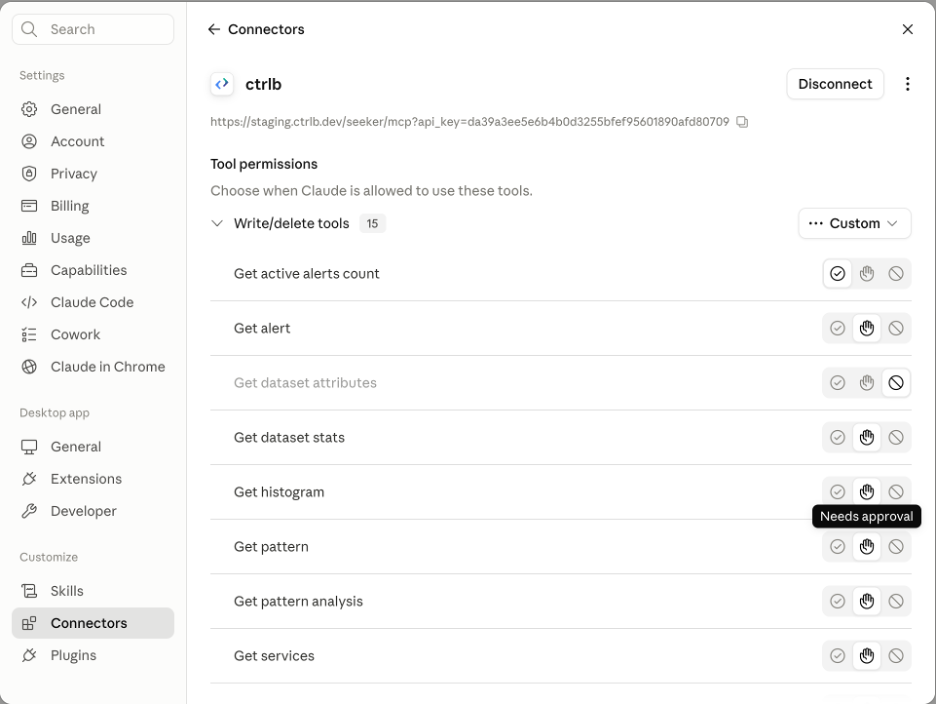
Task: Click the Privacy shield icon
Action: pos(29,174)
